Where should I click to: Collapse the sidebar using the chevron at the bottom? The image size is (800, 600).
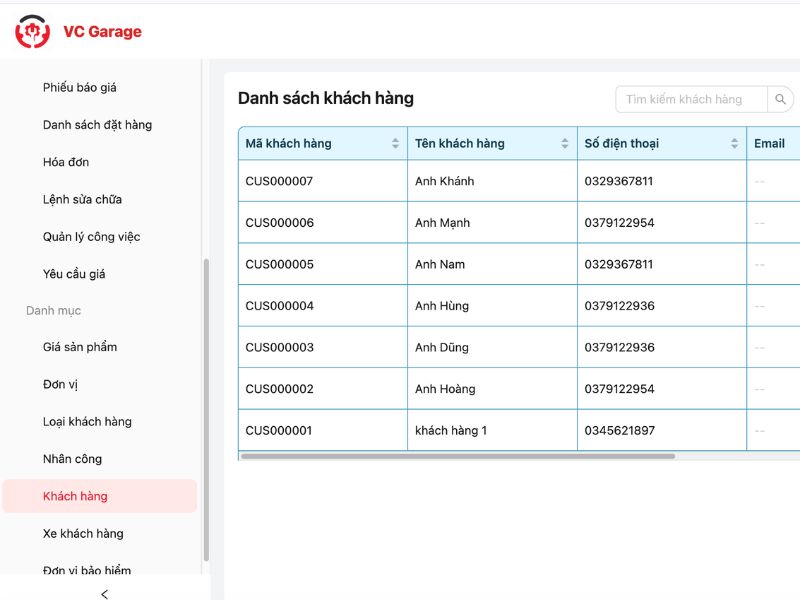tap(103, 593)
